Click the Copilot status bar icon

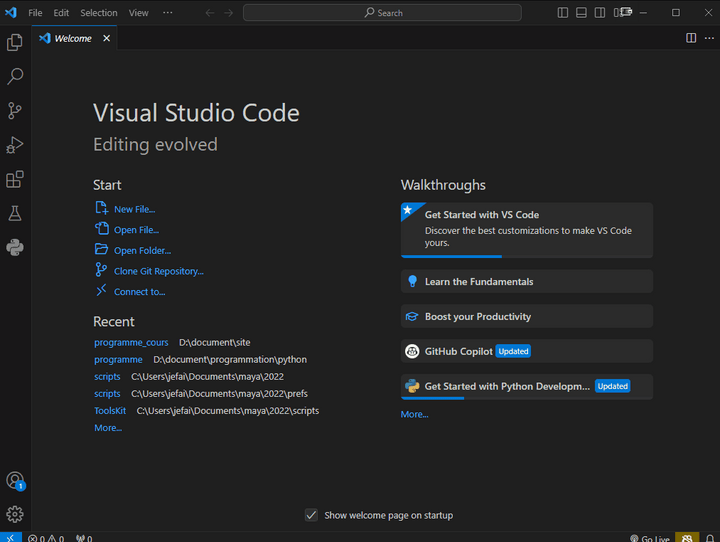687,538
